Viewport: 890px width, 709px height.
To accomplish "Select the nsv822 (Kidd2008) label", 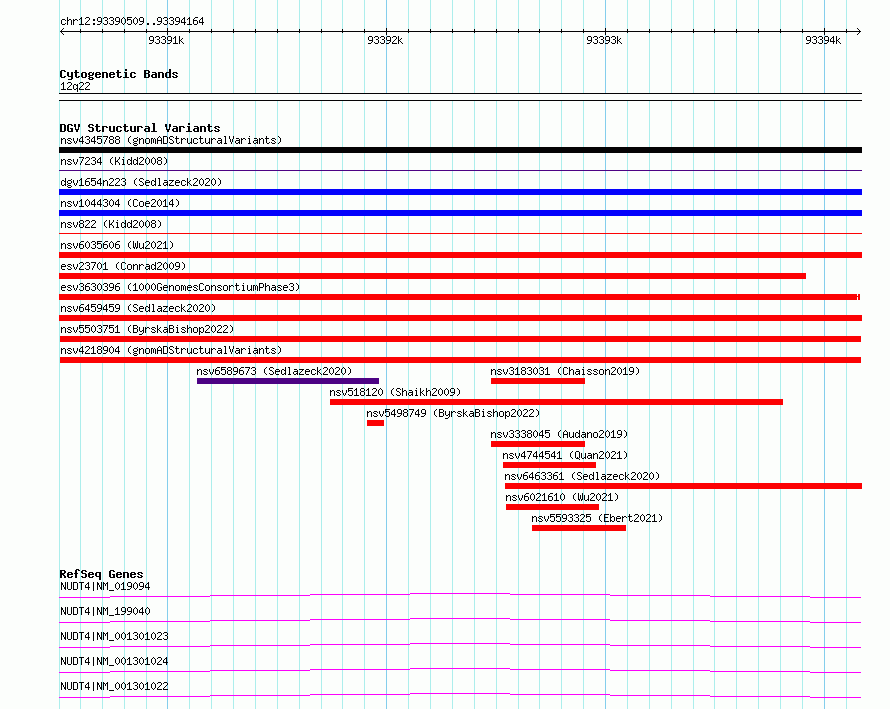I will pyautogui.click(x=111, y=224).
